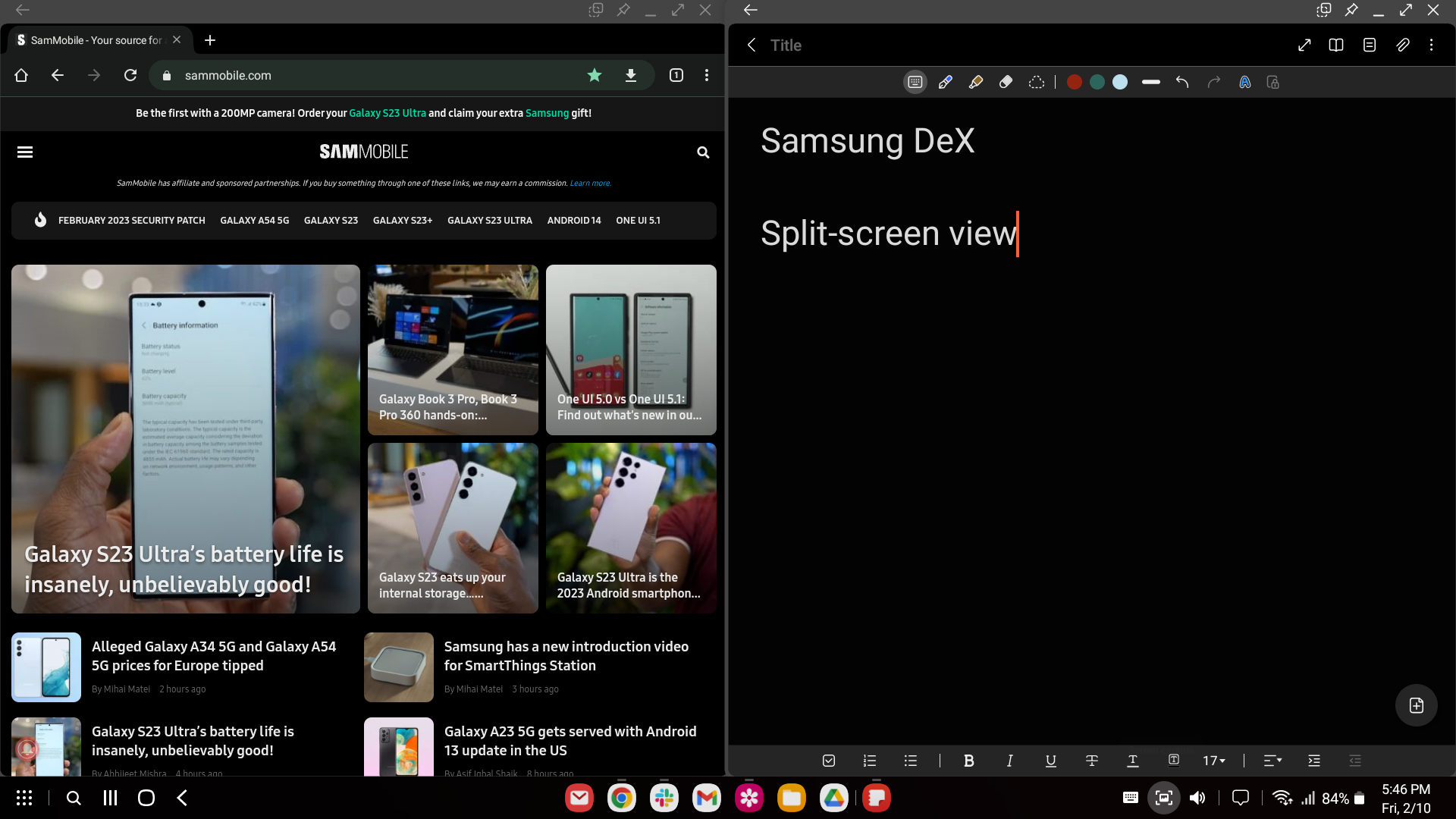Pick the red pen color swatch
Image resolution: width=1456 pixels, height=819 pixels.
tap(1074, 83)
